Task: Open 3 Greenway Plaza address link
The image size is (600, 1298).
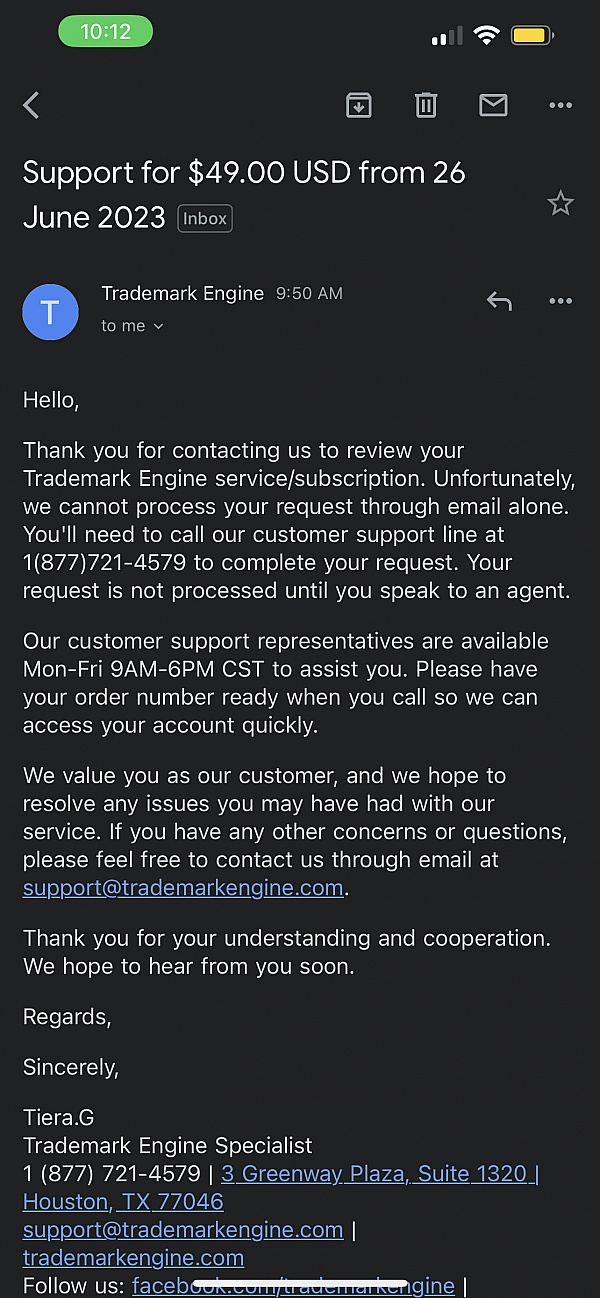Action: click(x=379, y=1173)
